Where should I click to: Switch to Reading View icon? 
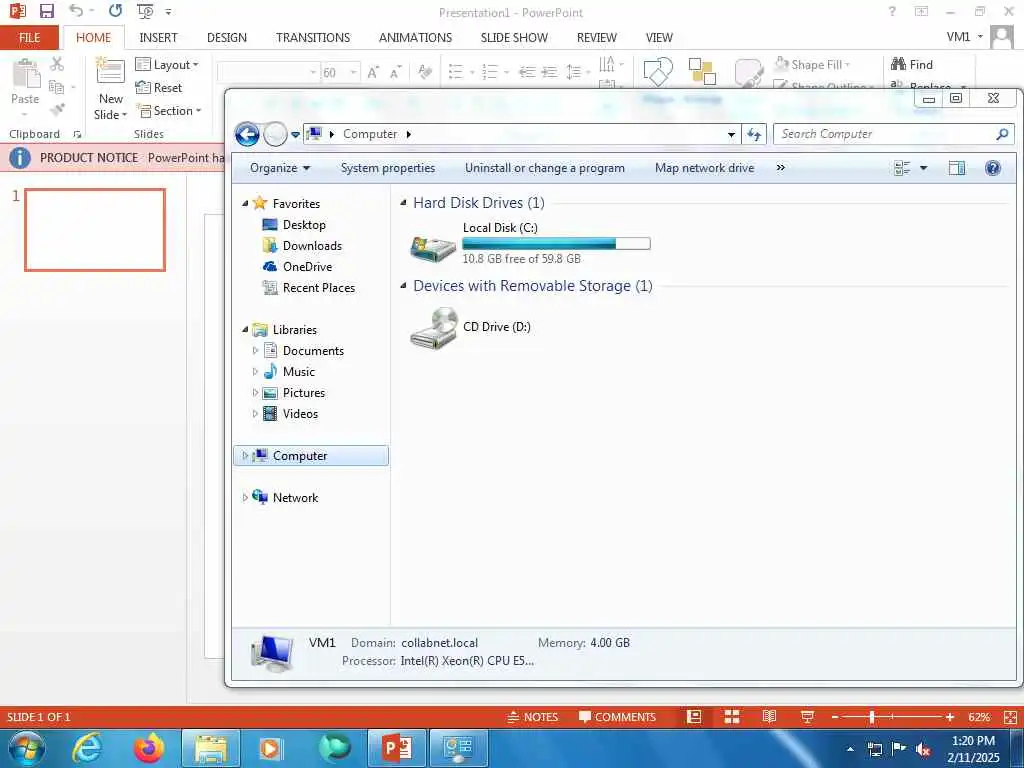(x=769, y=717)
